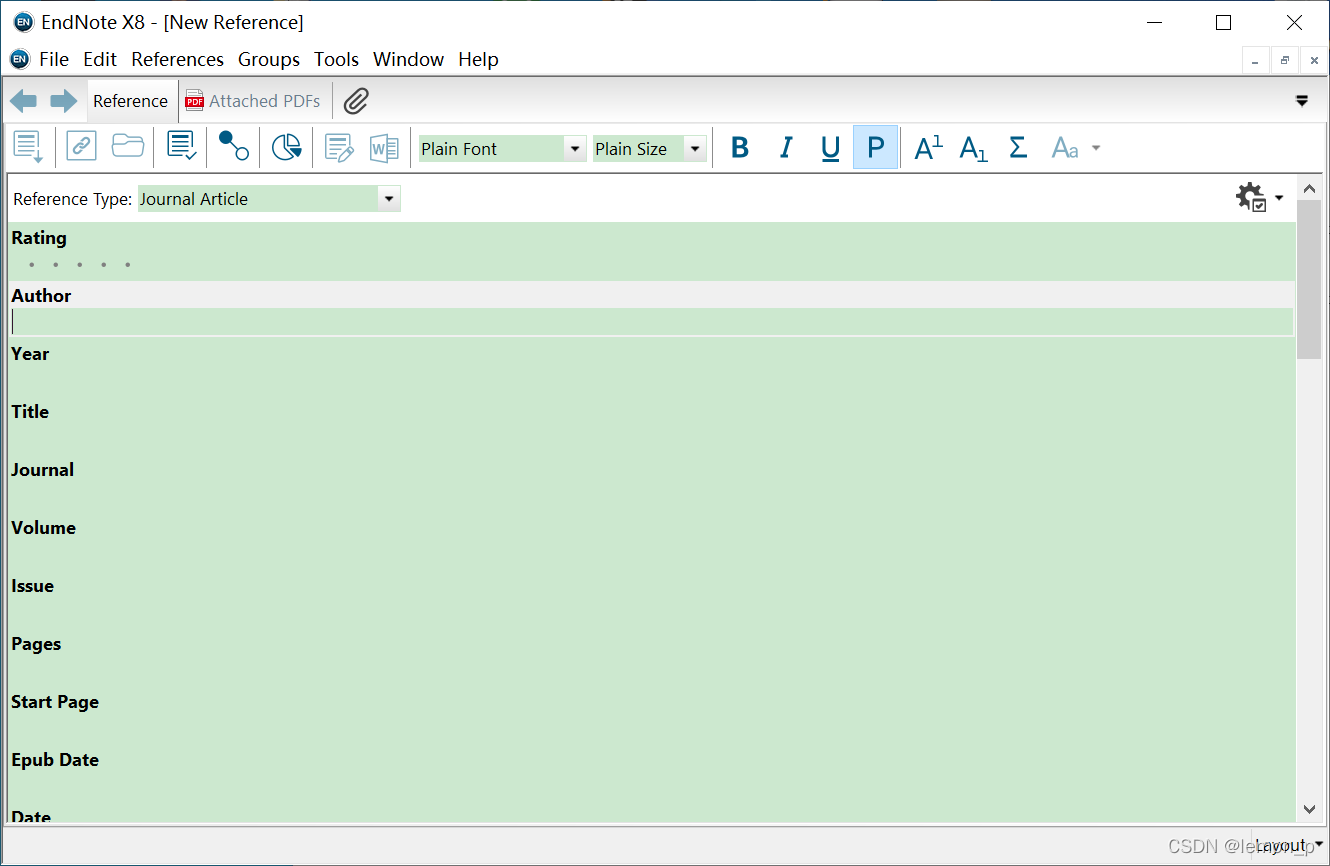Image resolution: width=1330 pixels, height=866 pixels.
Task: Open the gear field options dropdown
Action: coord(1260,197)
